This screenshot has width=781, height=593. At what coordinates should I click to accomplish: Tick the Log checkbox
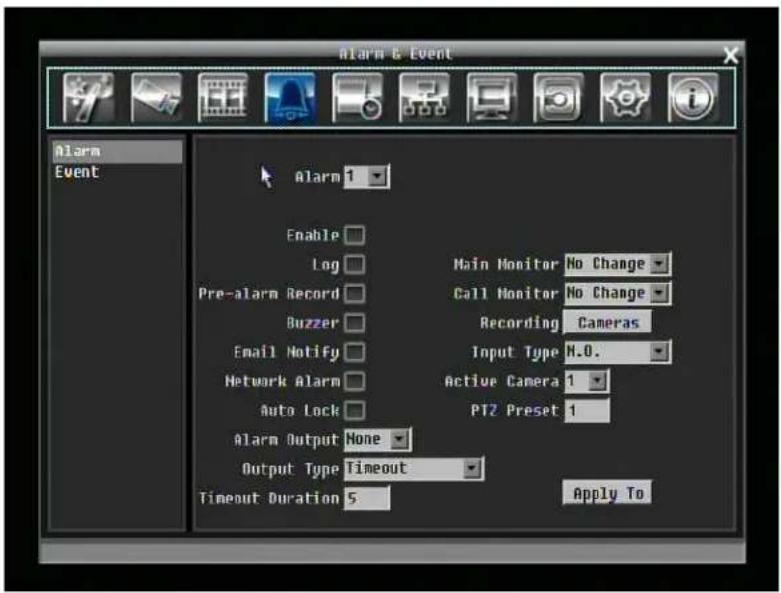pyautogui.click(x=355, y=264)
